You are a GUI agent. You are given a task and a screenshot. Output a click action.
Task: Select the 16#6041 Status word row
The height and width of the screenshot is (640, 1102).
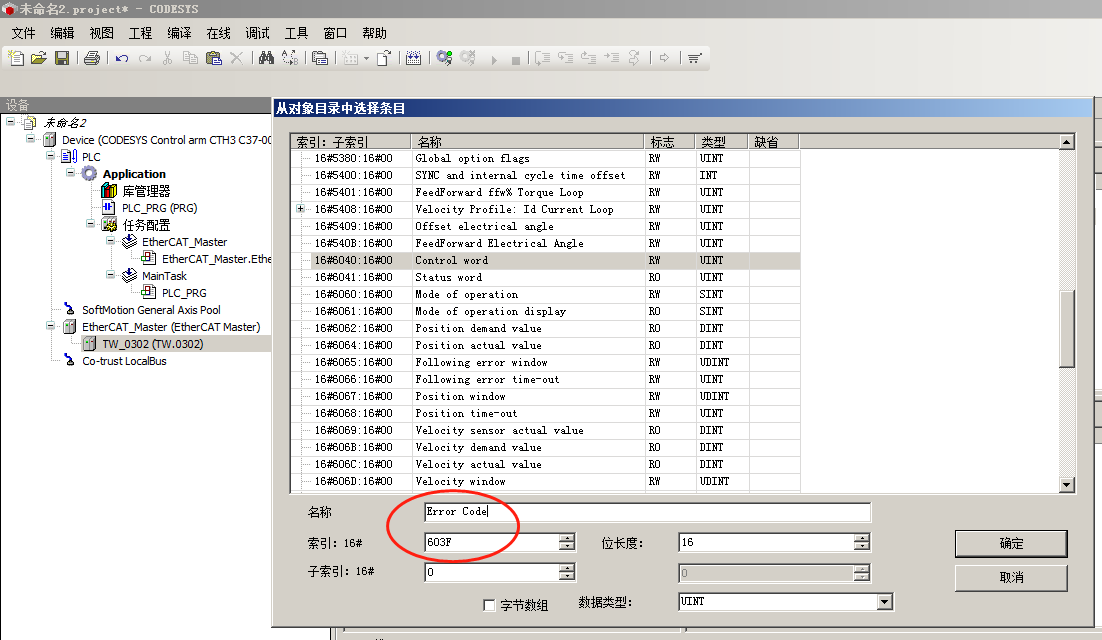click(545, 277)
